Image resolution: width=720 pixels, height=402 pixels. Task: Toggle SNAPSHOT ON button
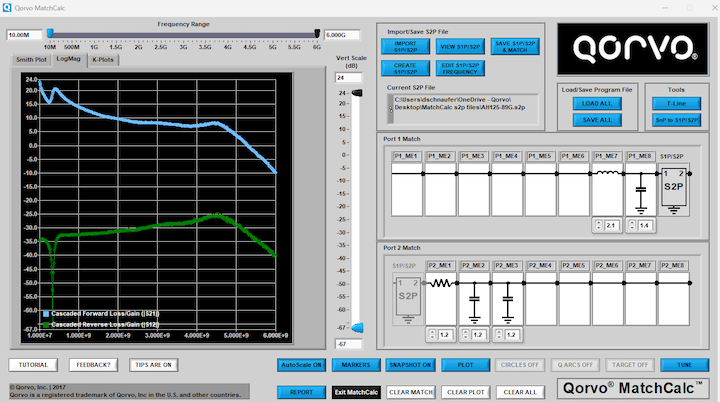click(410, 365)
